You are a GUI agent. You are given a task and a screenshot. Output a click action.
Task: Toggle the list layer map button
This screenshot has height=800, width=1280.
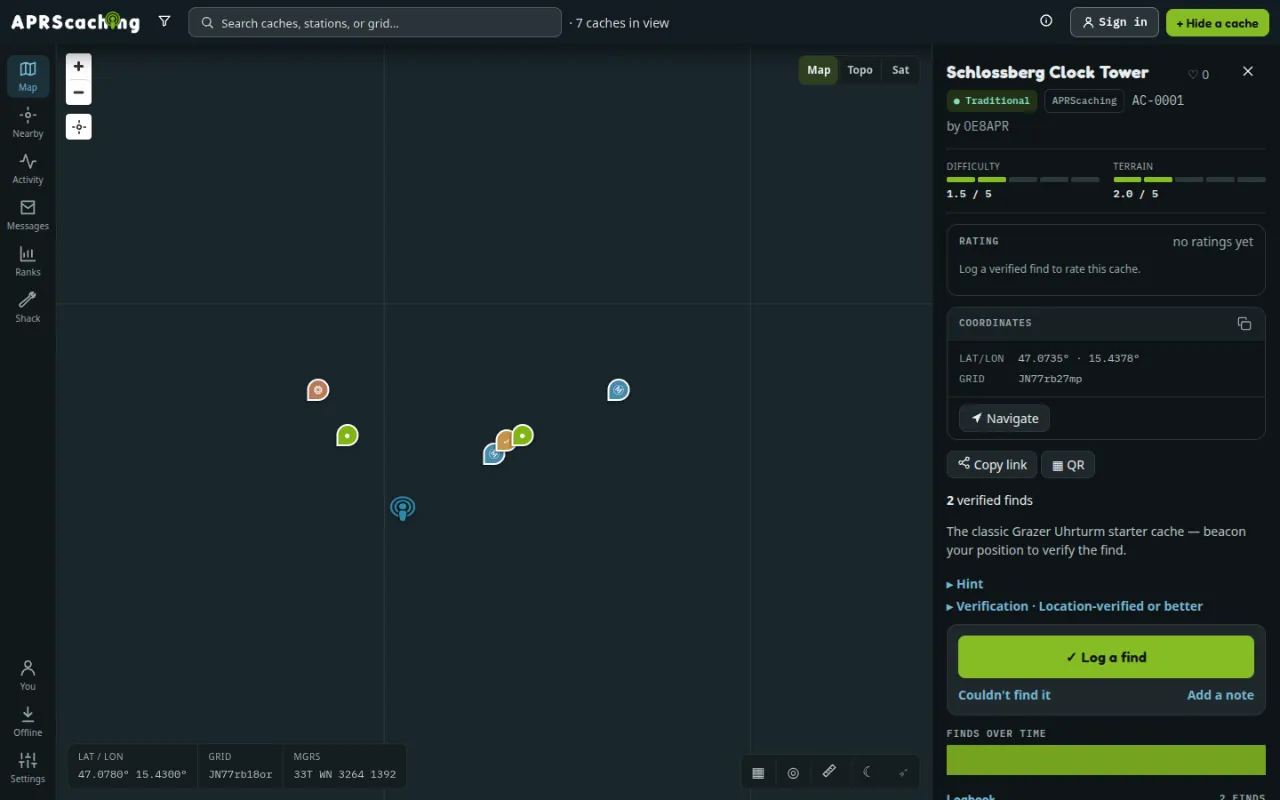(758, 772)
